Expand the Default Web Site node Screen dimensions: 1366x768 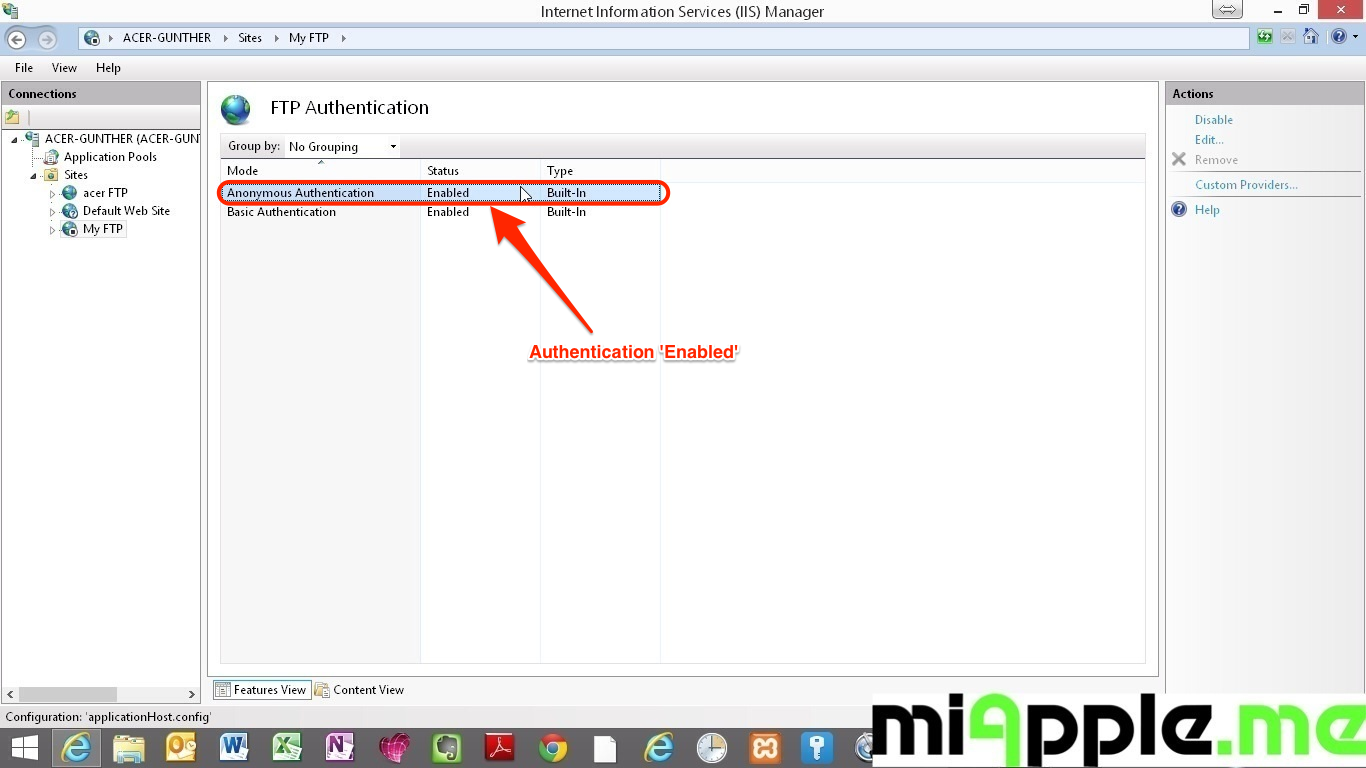point(53,212)
